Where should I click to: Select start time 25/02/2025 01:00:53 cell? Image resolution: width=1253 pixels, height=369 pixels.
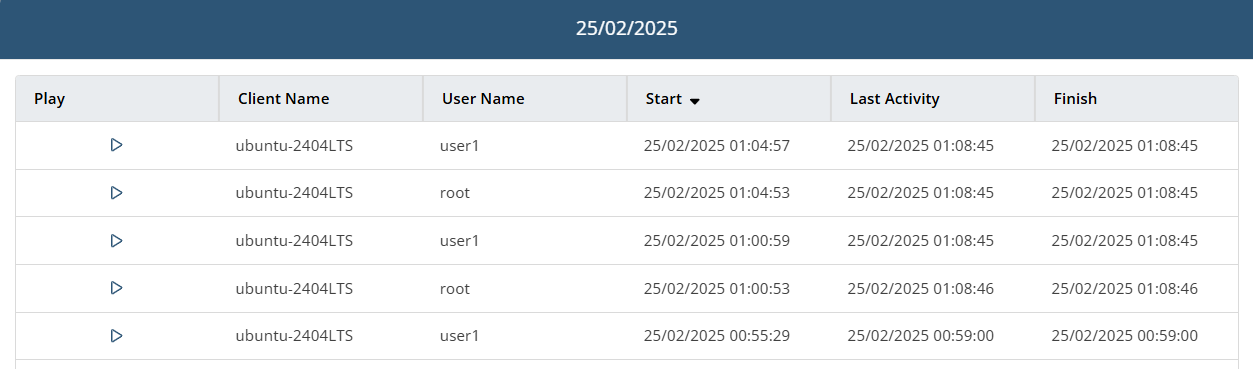[717, 288]
